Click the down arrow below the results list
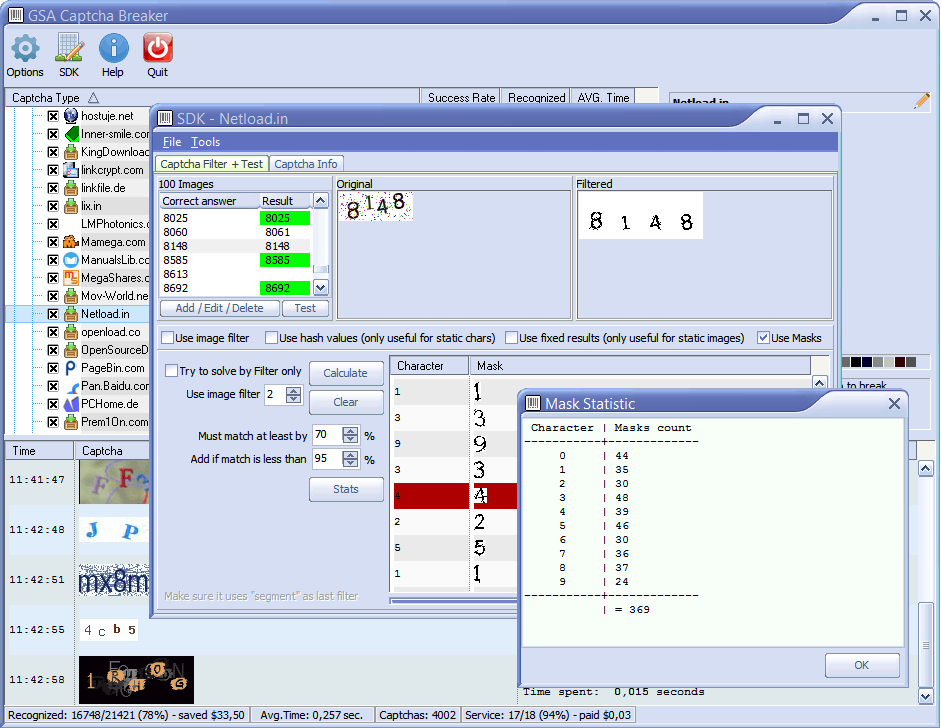The image size is (941, 728). 322,288
